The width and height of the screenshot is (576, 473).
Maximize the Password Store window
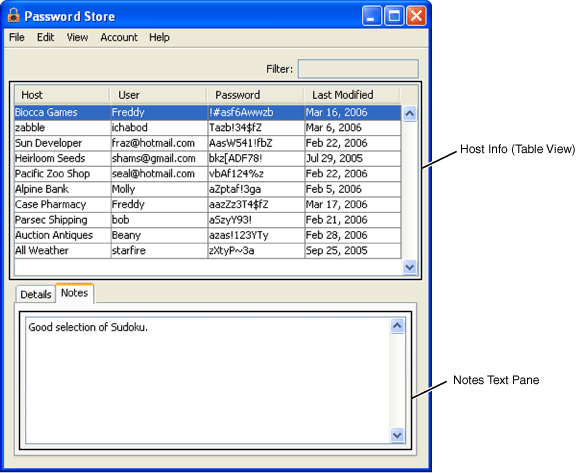(394, 16)
